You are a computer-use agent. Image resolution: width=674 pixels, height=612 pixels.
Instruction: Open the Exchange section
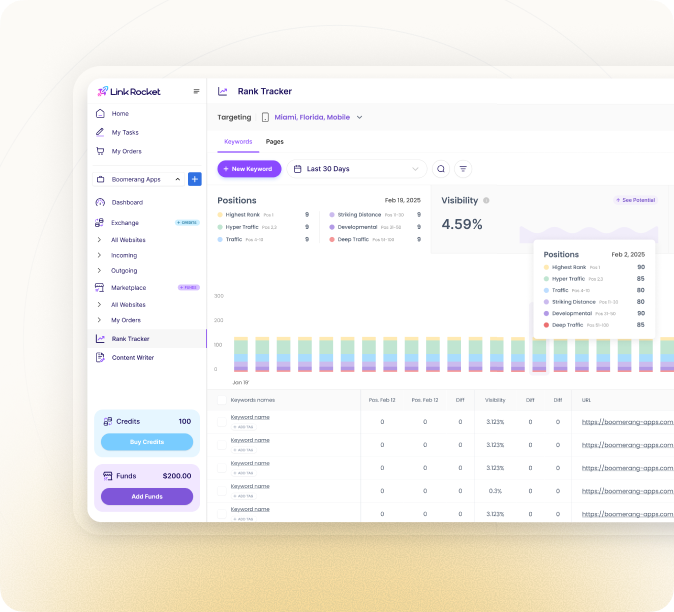point(125,223)
